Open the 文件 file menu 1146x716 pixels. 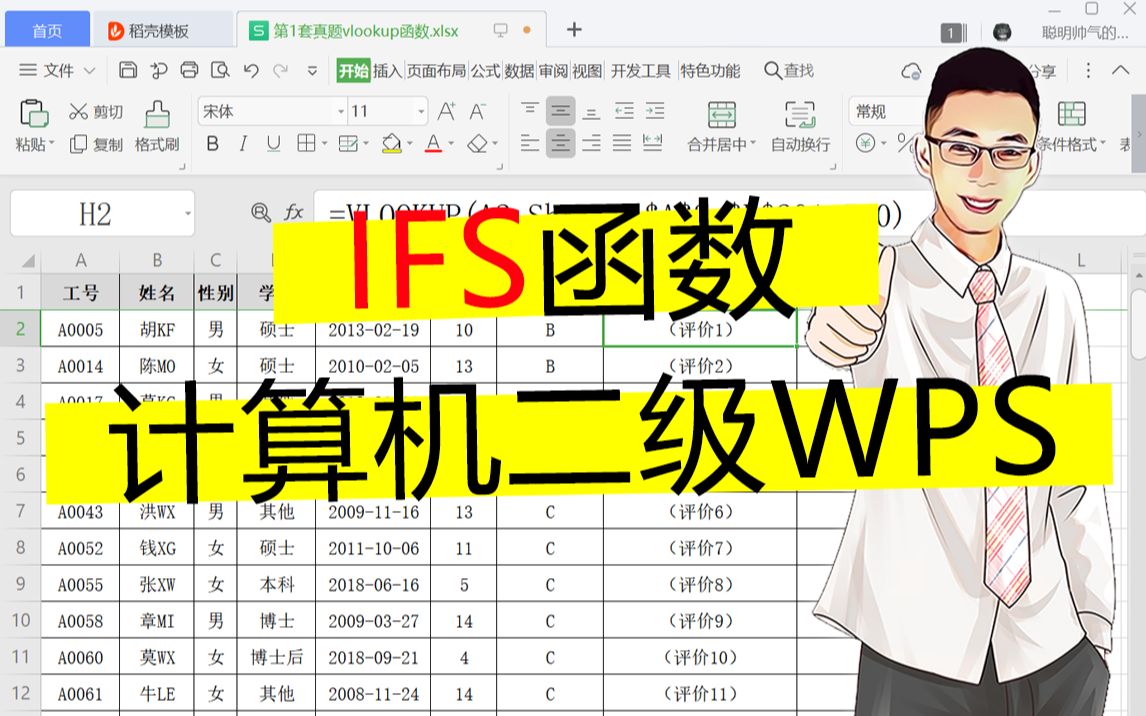pyautogui.click(x=57, y=70)
